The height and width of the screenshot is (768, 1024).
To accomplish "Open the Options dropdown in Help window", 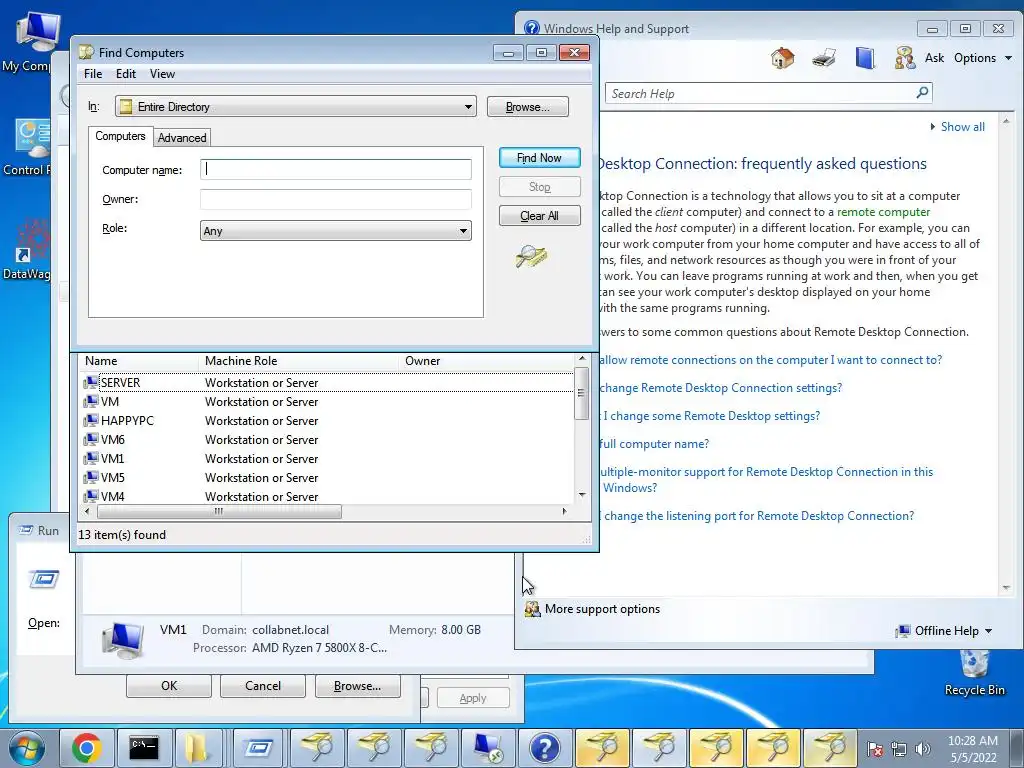I will pos(983,58).
